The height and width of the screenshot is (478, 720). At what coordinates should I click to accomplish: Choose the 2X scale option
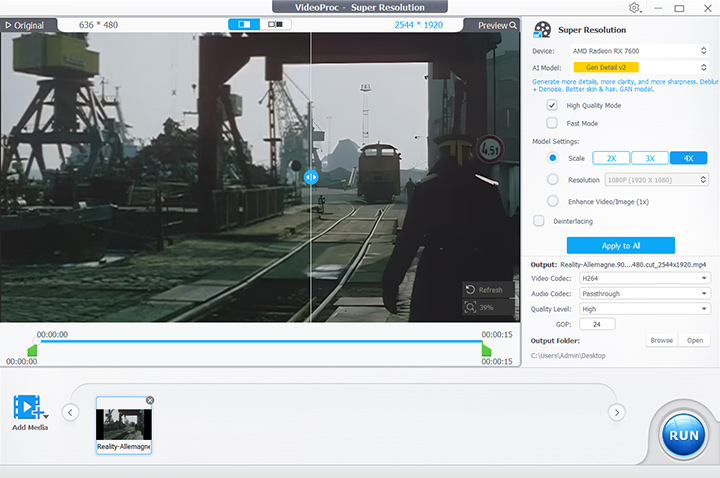[x=611, y=158]
